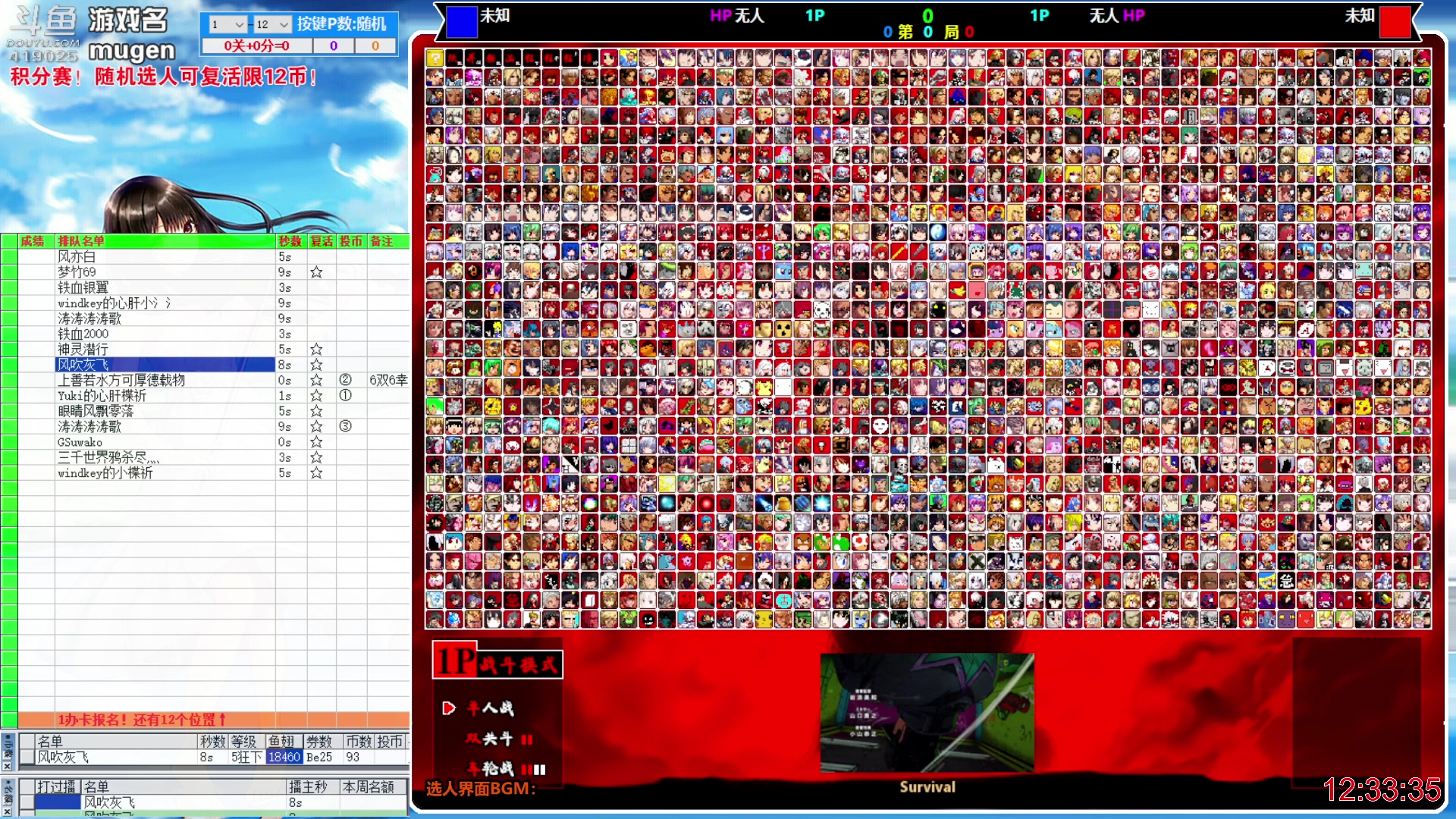Select the 铁血银翼 row in queue list
1456x819 pixels.
click(x=165, y=288)
